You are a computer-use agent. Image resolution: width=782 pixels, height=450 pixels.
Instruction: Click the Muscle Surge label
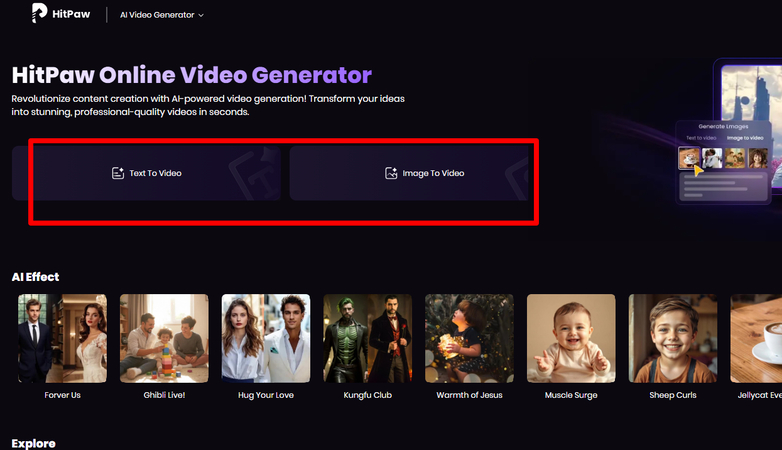pos(571,395)
